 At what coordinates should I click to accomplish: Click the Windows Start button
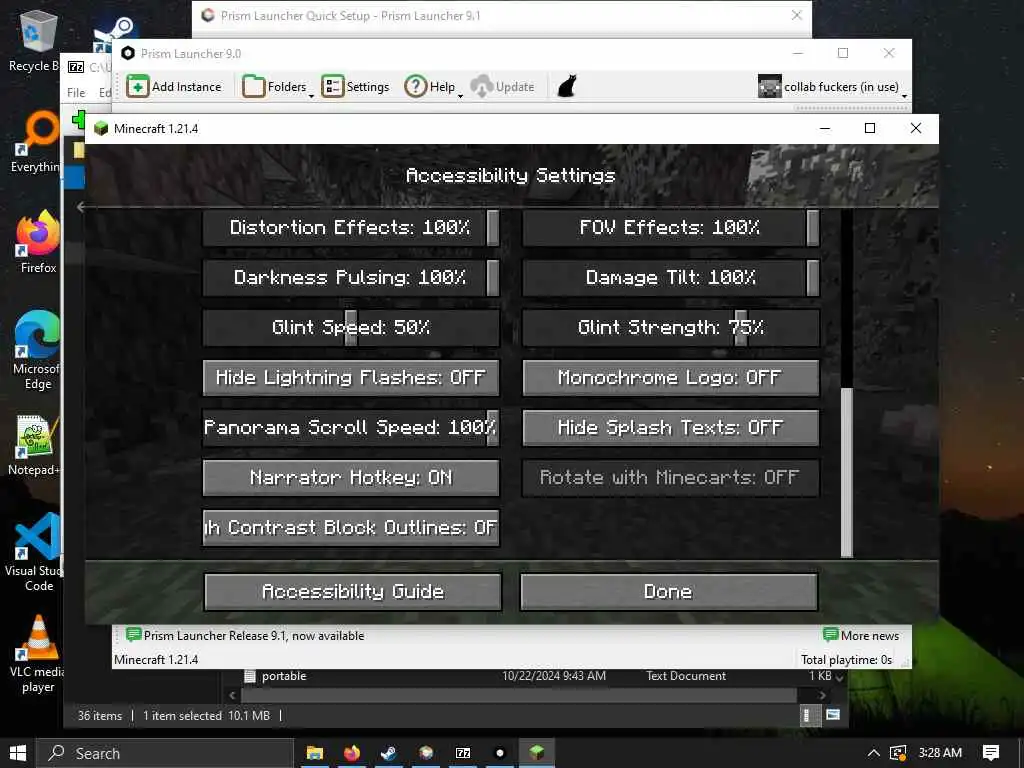(x=18, y=753)
